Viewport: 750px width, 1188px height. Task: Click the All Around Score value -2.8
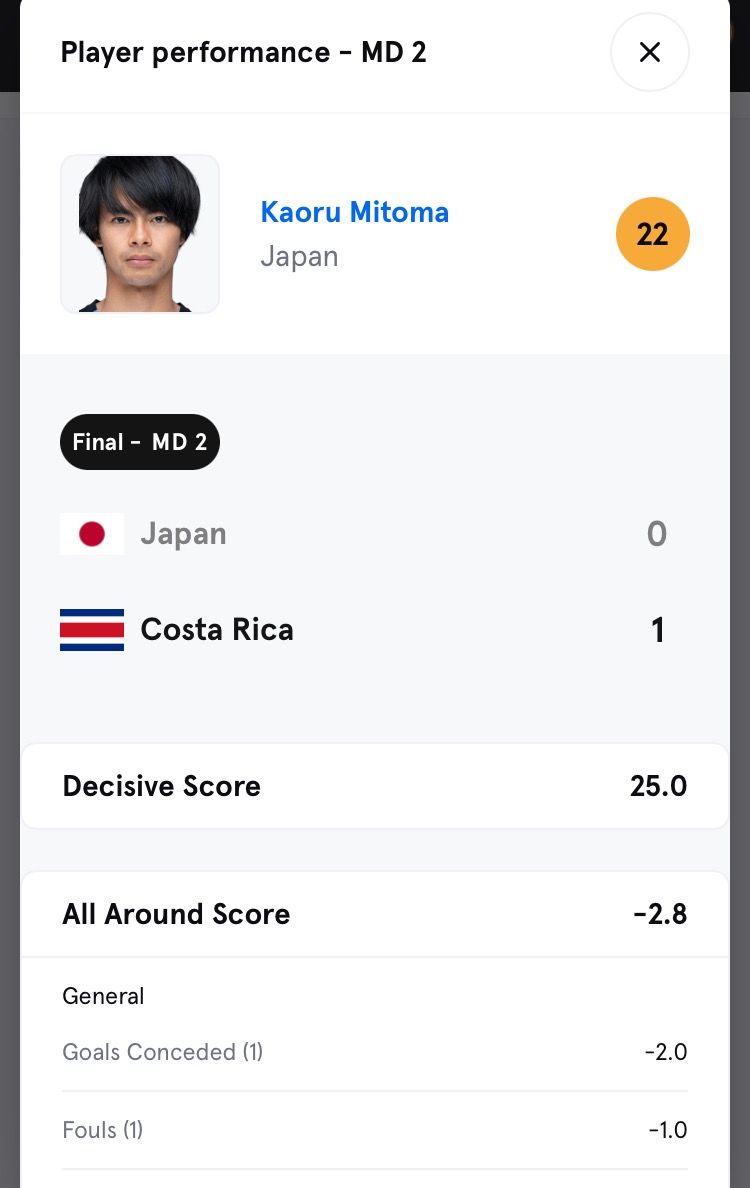coord(660,914)
